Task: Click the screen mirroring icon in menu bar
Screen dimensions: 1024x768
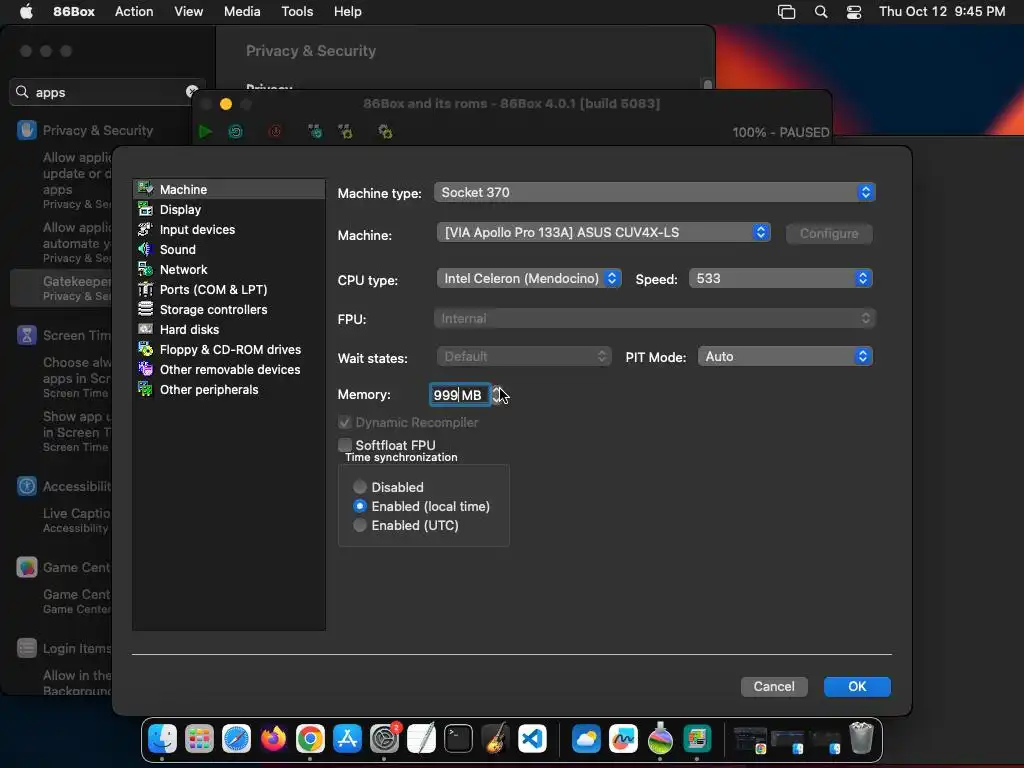Action: [786, 11]
